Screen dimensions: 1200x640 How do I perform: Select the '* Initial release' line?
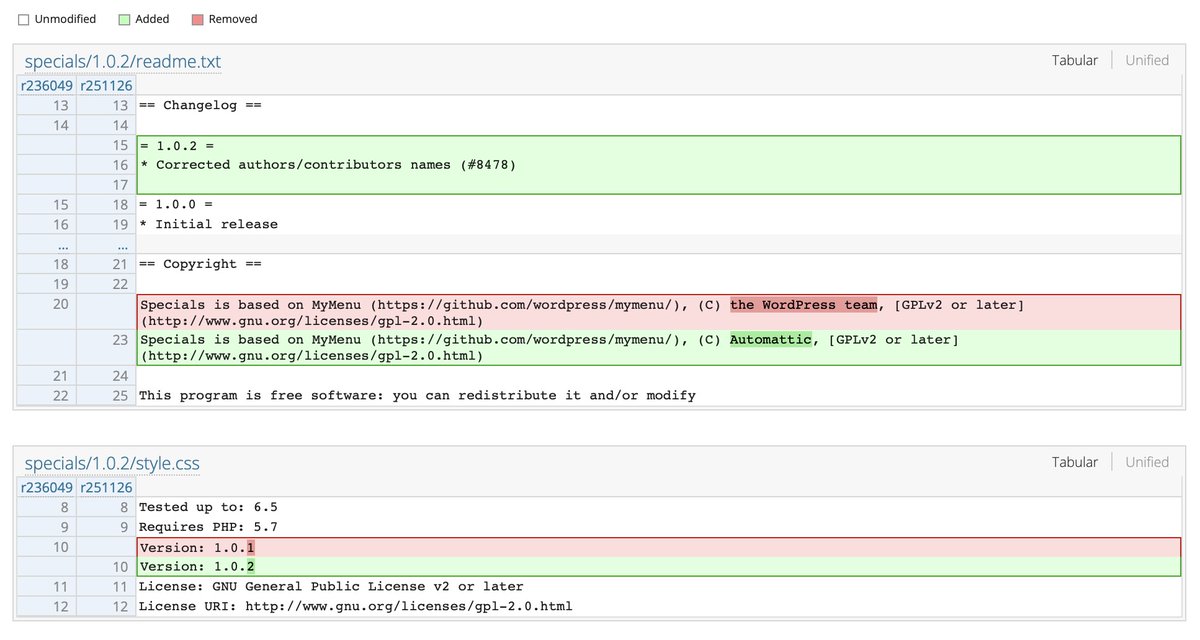[658, 224]
